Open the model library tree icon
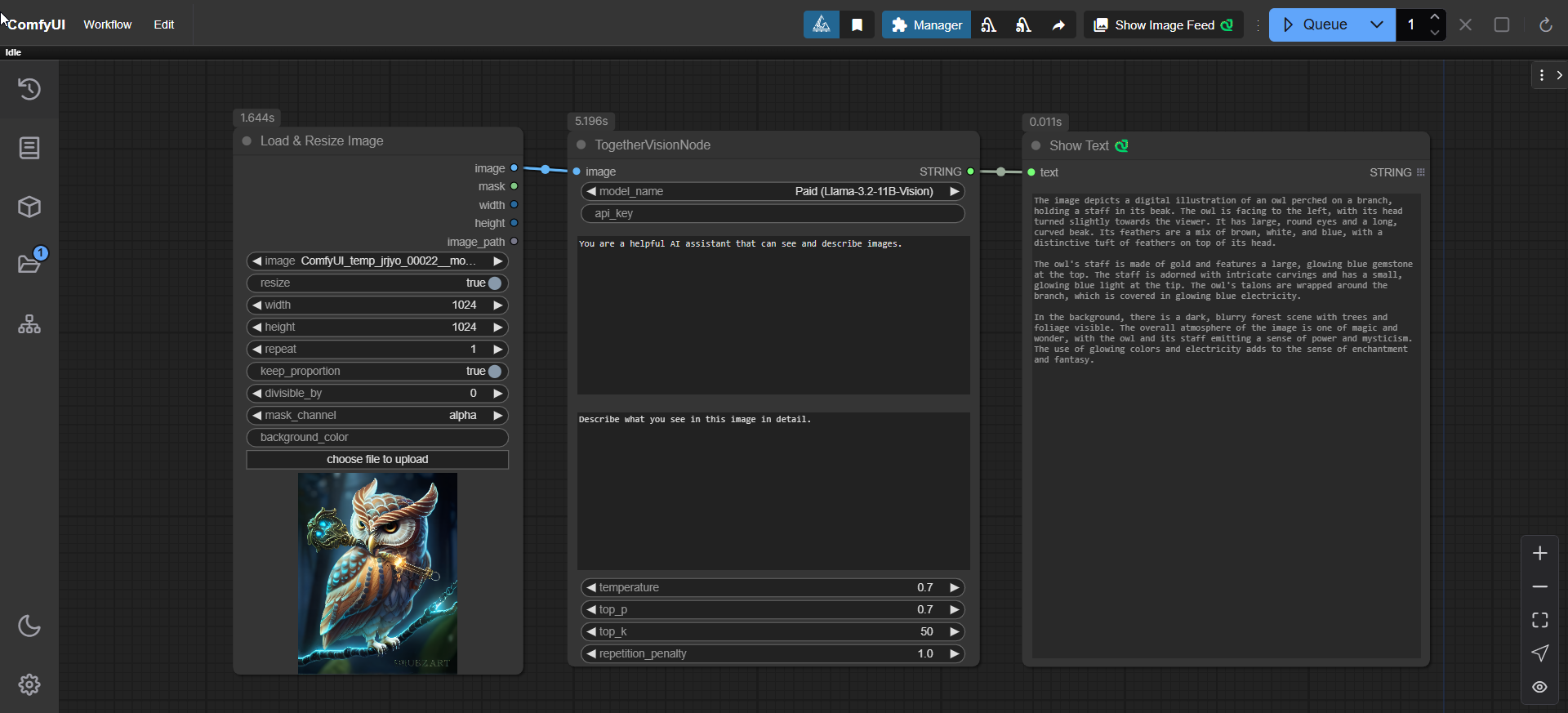The height and width of the screenshot is (713, 1568). coord(29,325)
